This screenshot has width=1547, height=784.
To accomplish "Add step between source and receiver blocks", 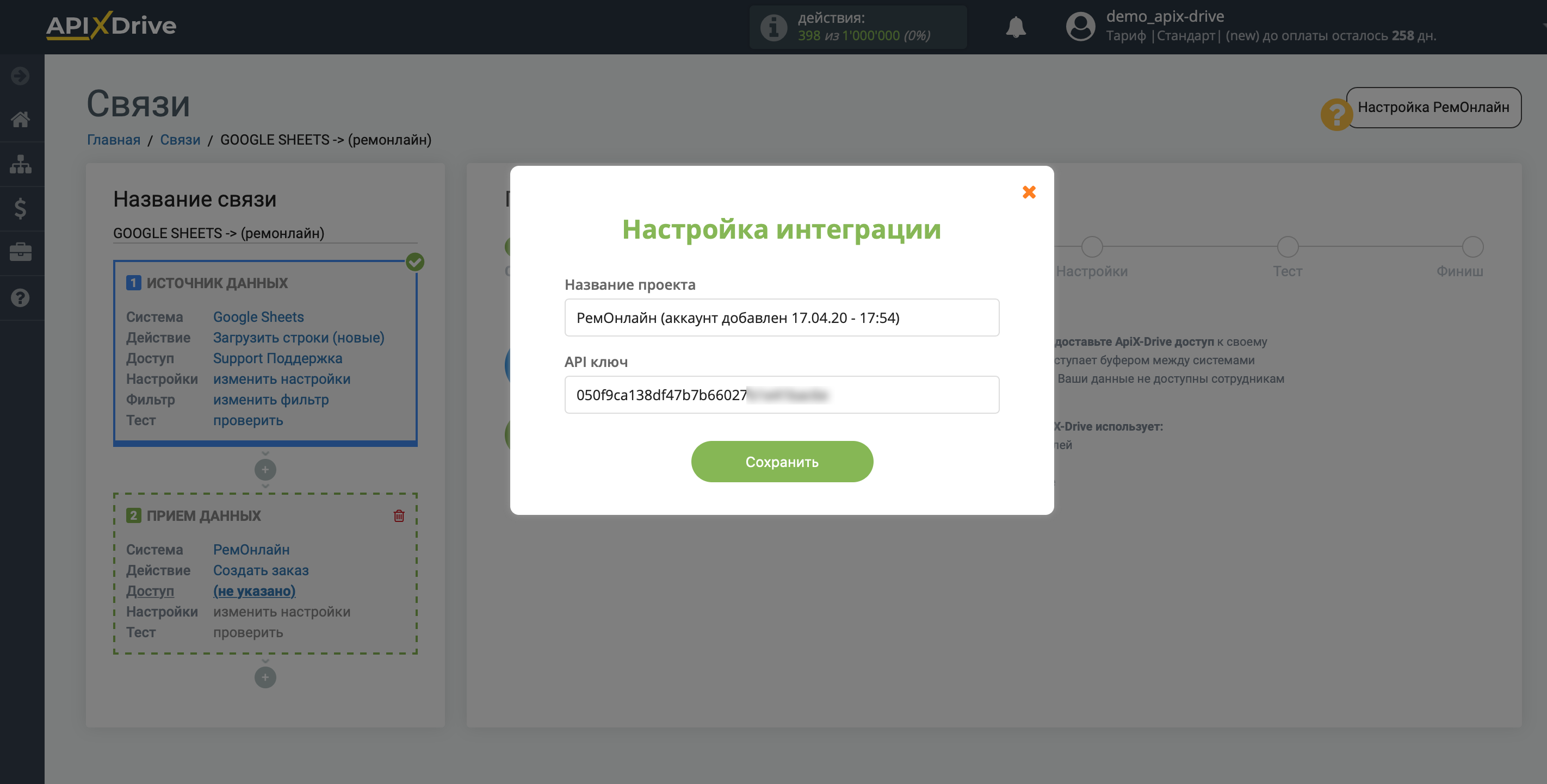I will 265,469.
